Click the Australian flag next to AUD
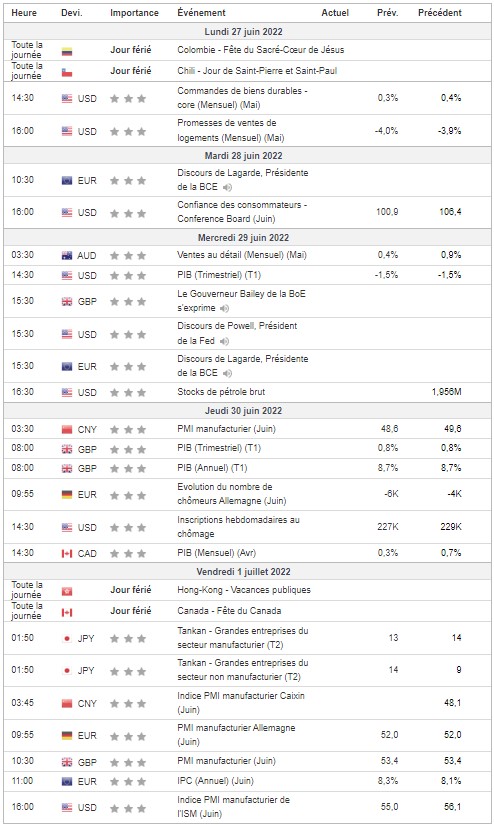This screenshot has width=494, height=825. click(x=67, y=256)
